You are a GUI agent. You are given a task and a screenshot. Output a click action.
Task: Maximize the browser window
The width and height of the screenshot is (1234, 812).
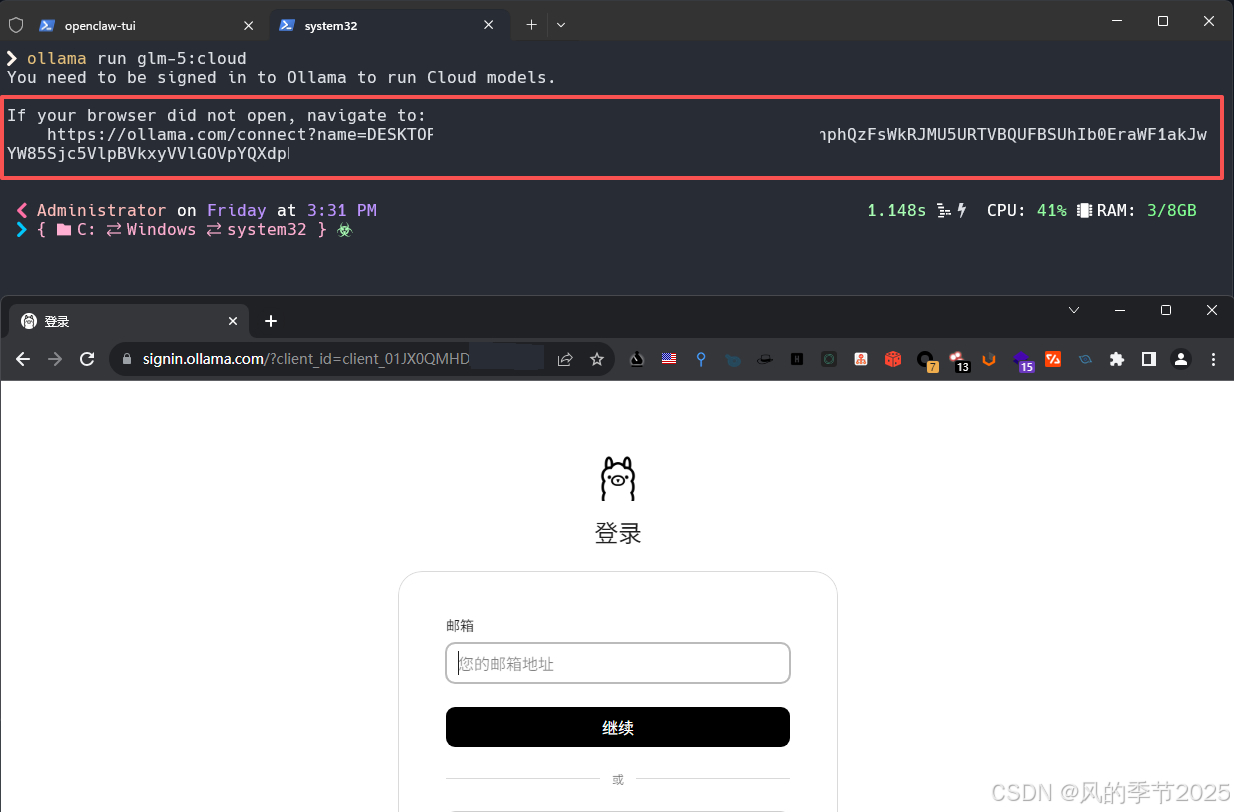(1166, 311)
